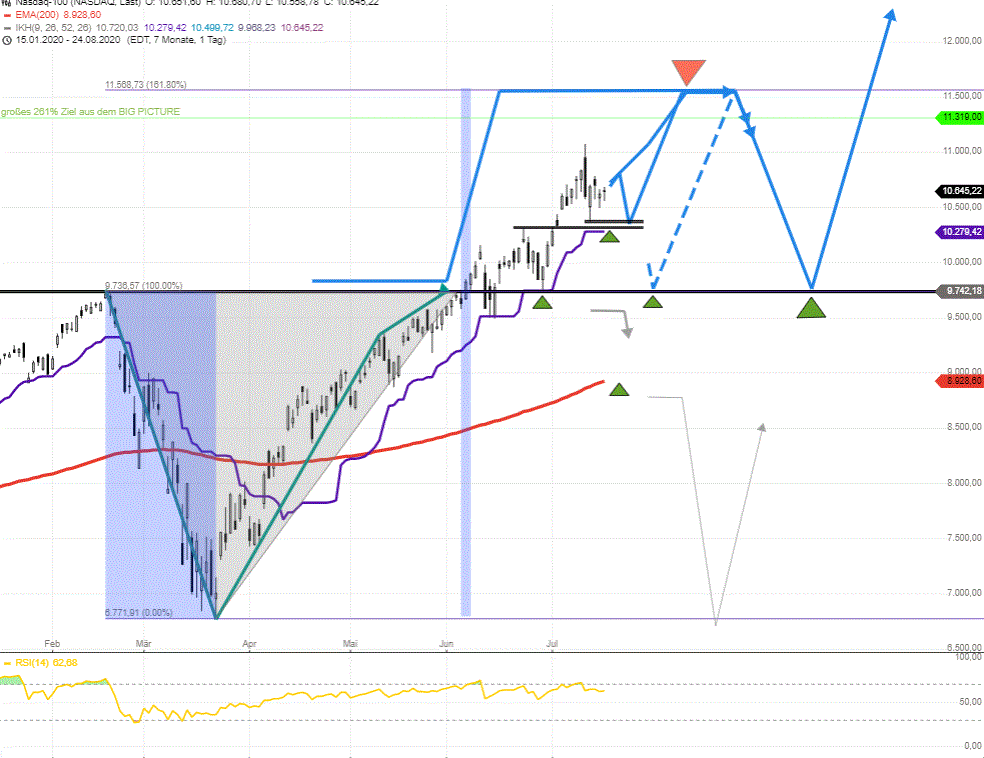
Task: Click the 6.771,91 (0.00%) Fibonacci label
Action: point(139,612)
